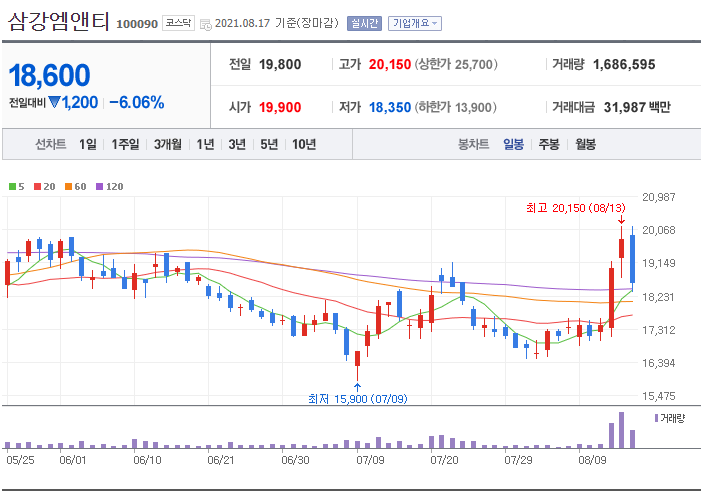
Task: Switch to the 3개월 line chart
Action: coord(168,144)
